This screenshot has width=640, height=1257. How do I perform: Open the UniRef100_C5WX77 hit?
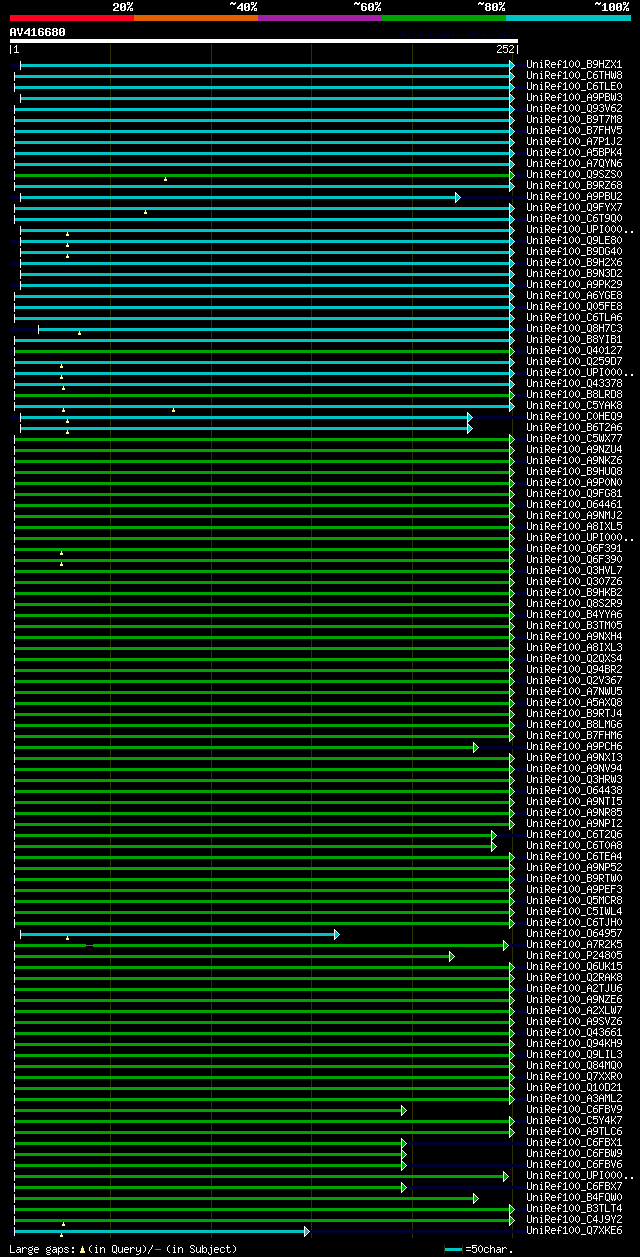point(574,439)
